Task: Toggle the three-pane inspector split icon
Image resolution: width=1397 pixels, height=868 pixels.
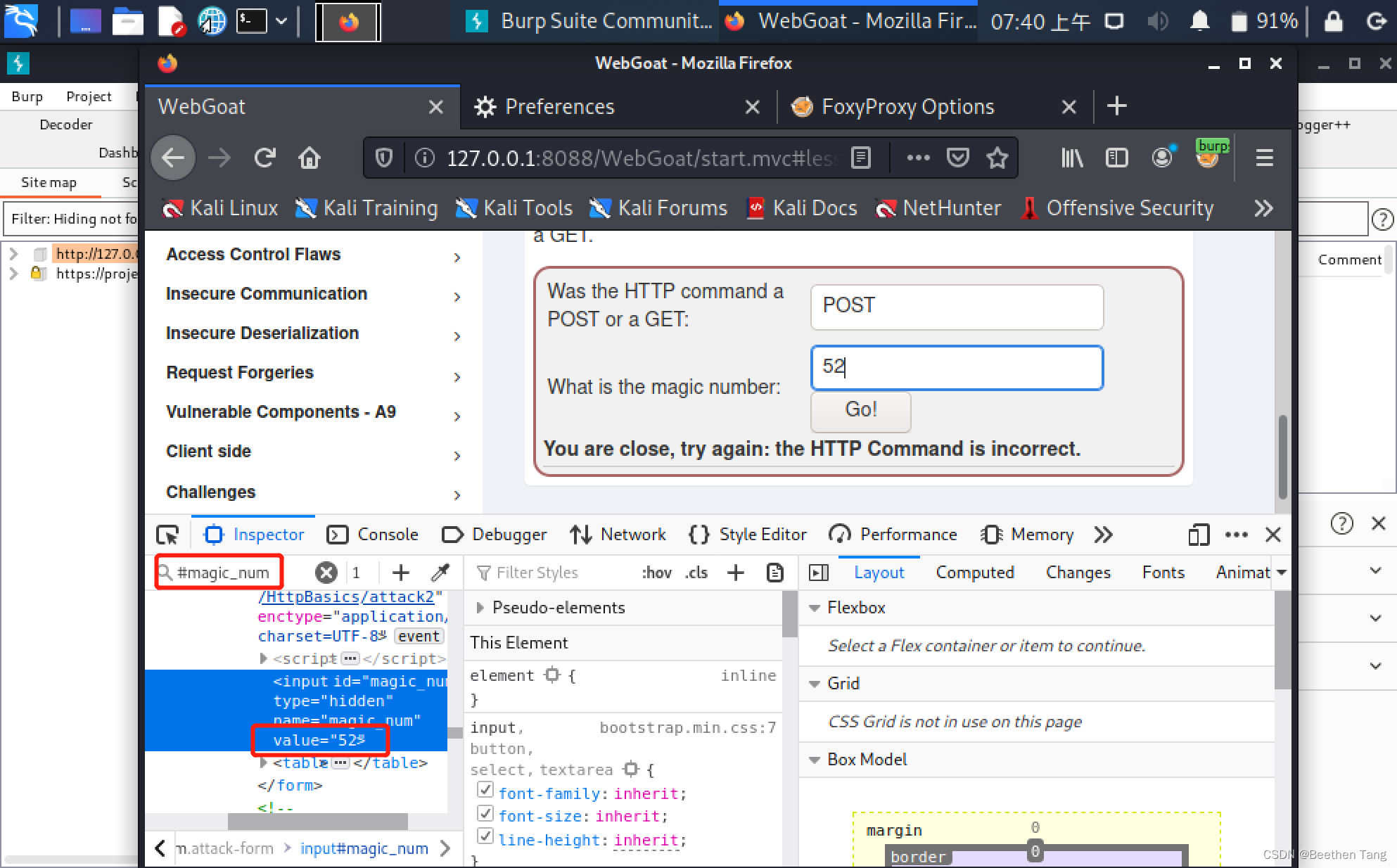Action: [x=819, y=573]
